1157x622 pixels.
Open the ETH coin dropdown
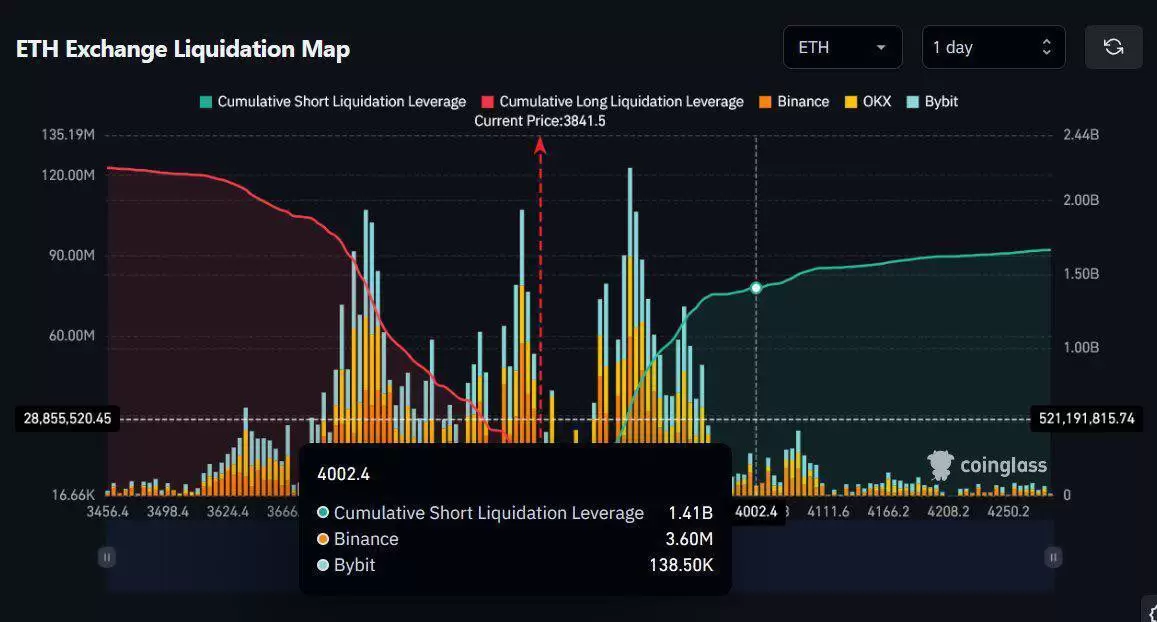[843, 47]
